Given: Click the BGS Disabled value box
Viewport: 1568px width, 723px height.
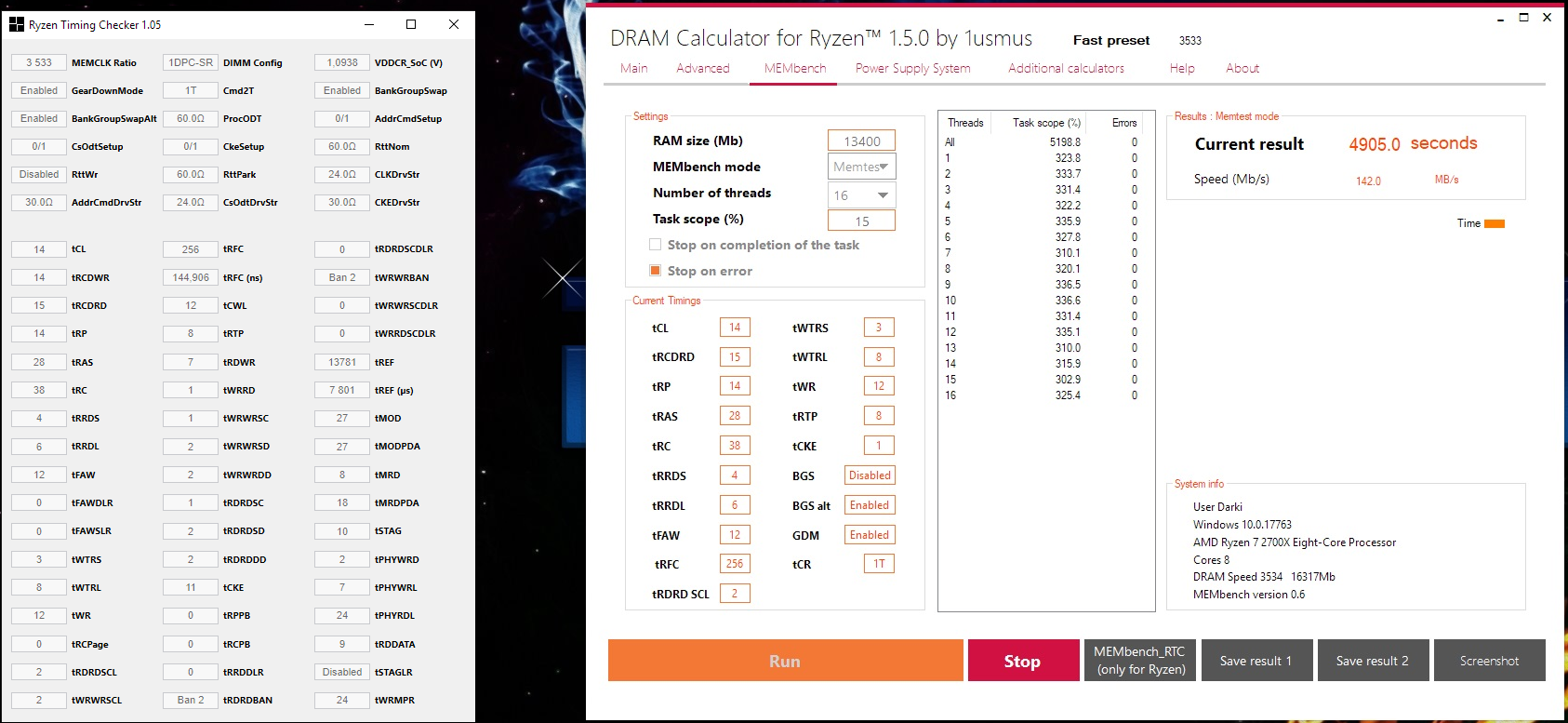Looking at the screenshot, I should tap(870, 475).
